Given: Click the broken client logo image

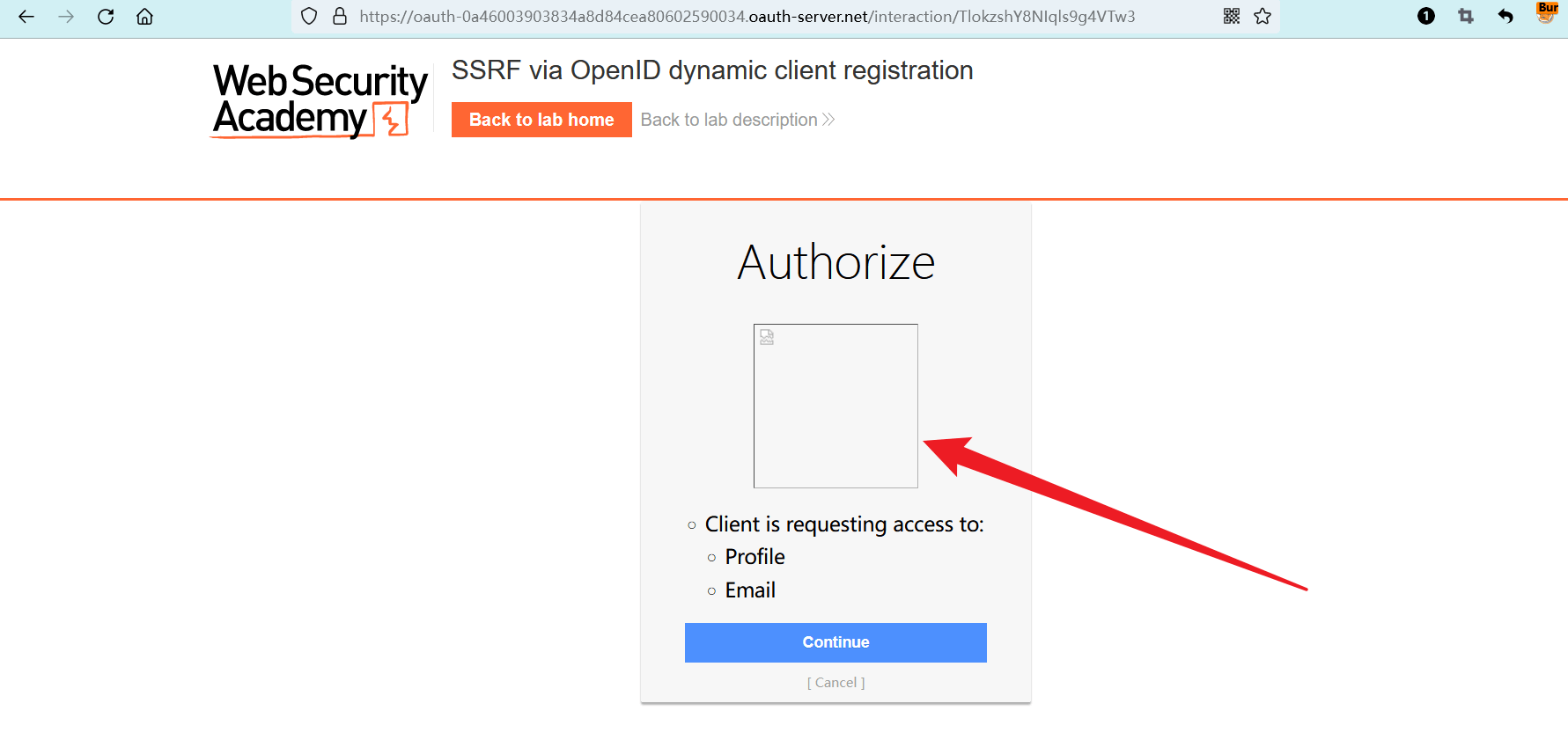Looking at the screenshot, I should point(836,406).
